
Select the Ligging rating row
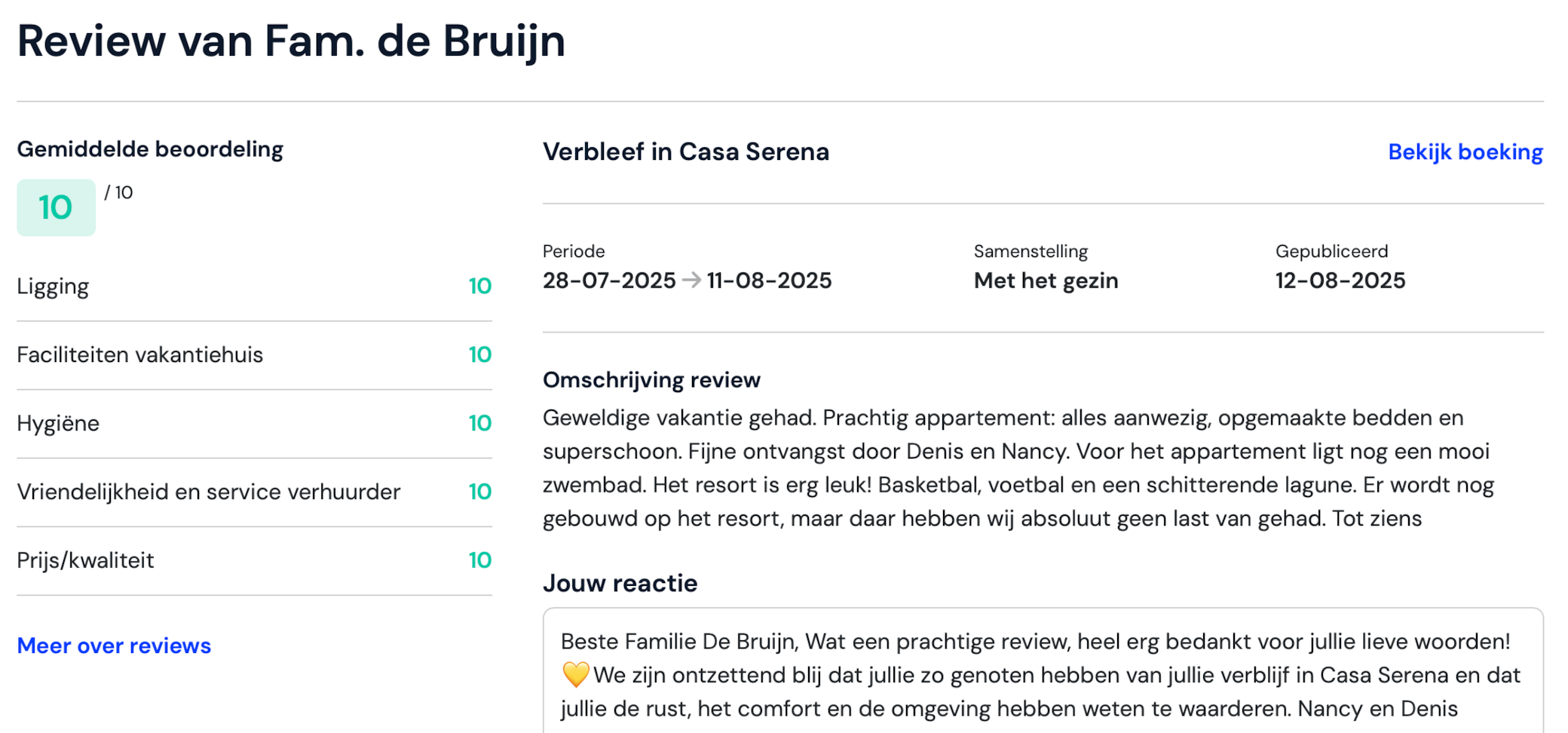254,287
